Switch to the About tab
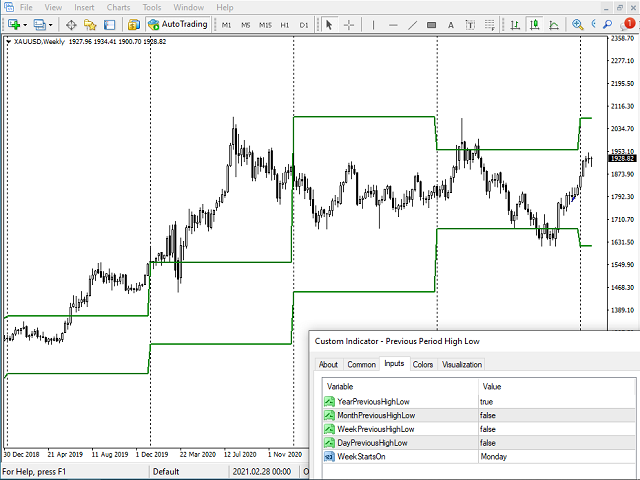This screenshot has height=480, width=640. (x=328, y=364)
